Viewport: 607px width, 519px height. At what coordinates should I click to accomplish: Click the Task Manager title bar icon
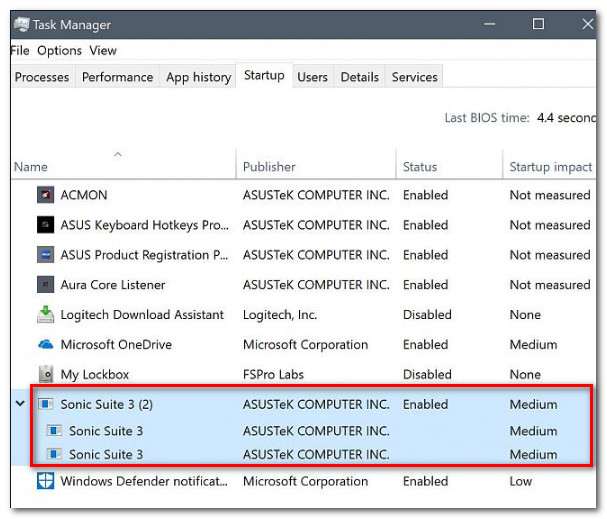click(x=21, y=23)
